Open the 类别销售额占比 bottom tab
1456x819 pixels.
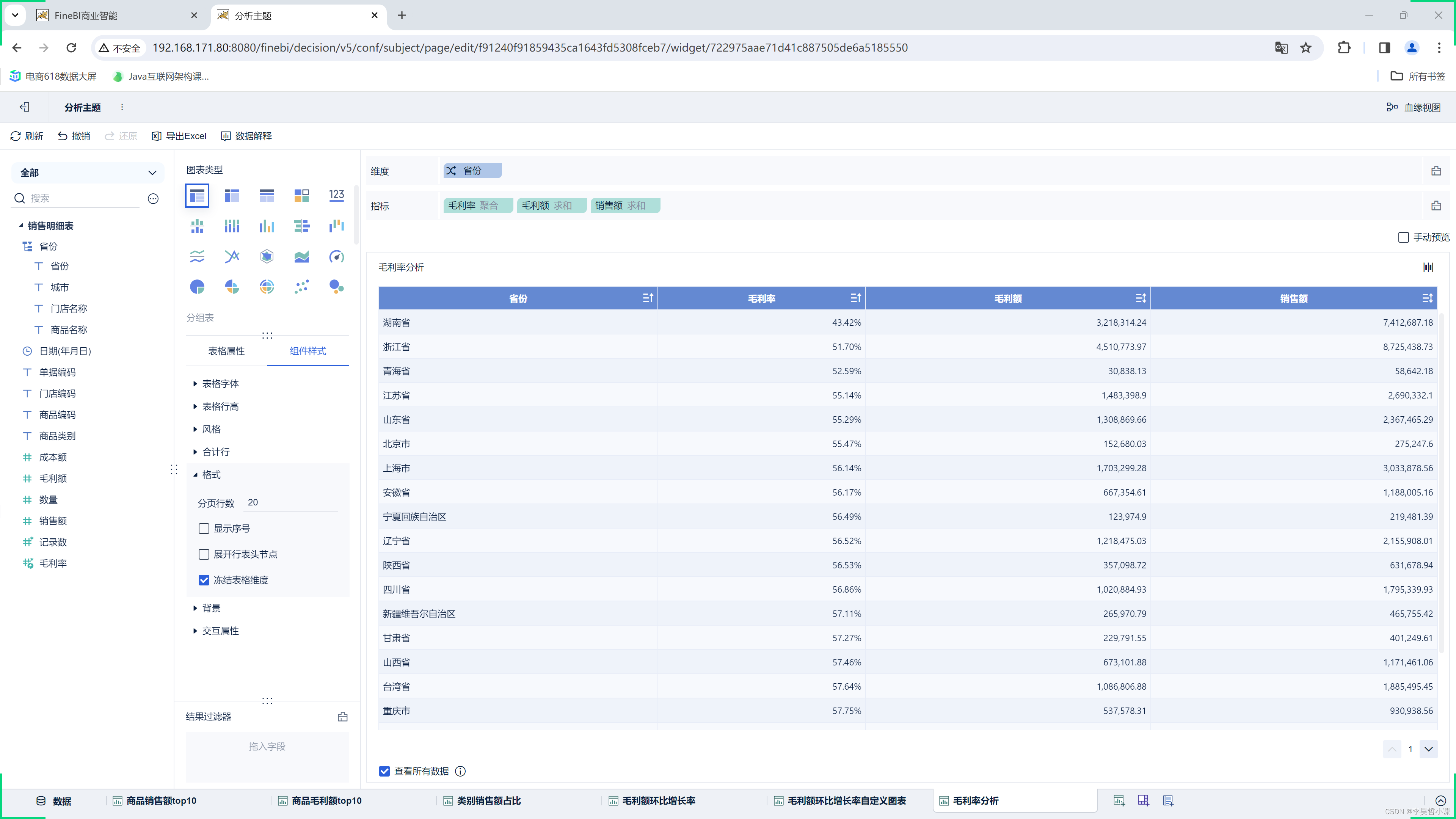(482, 801)
